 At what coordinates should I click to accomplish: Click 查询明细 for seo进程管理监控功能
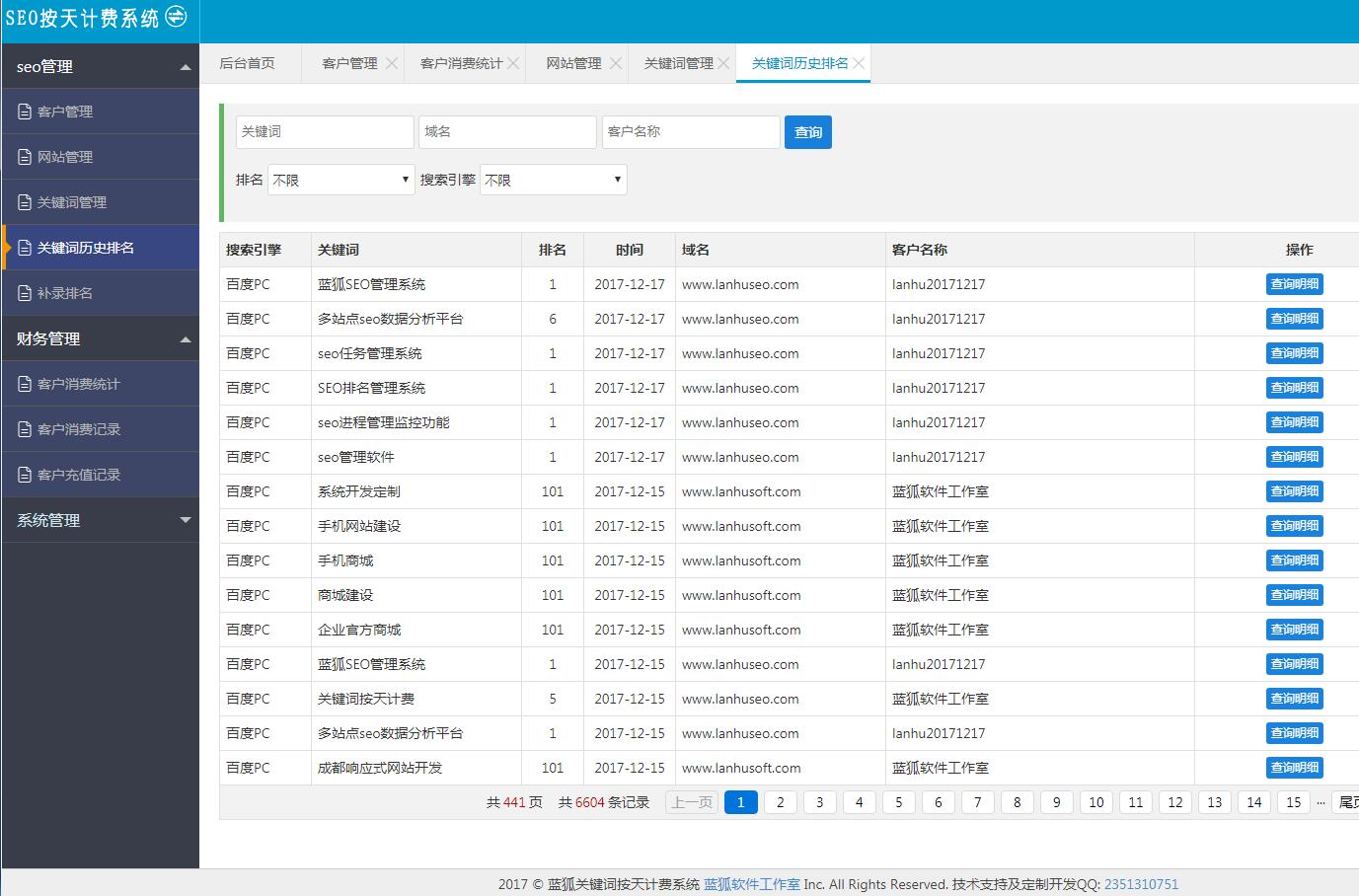pyautogui.click(x=1295, y=422)
